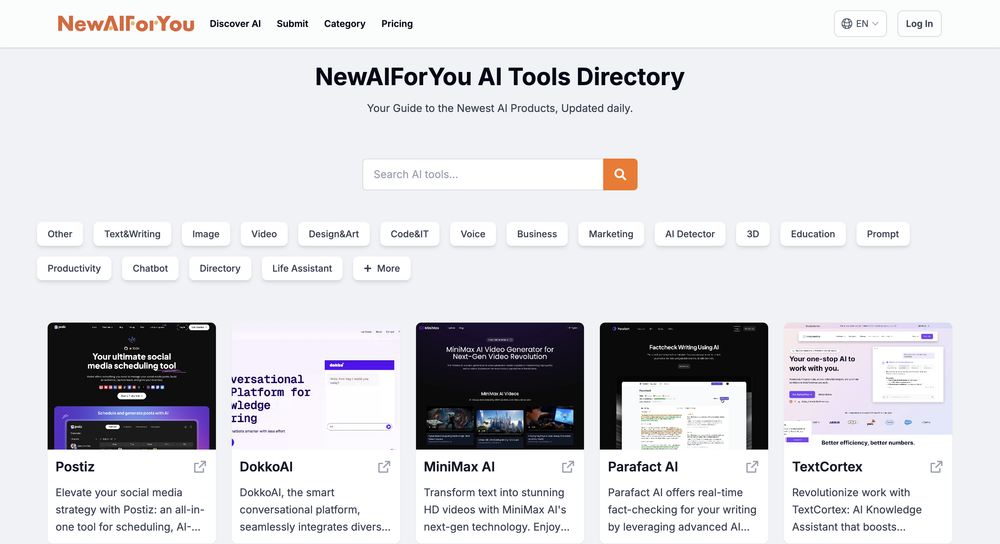Open Category in navigation
Screen dimensions: 1000x544
(344, 24)
